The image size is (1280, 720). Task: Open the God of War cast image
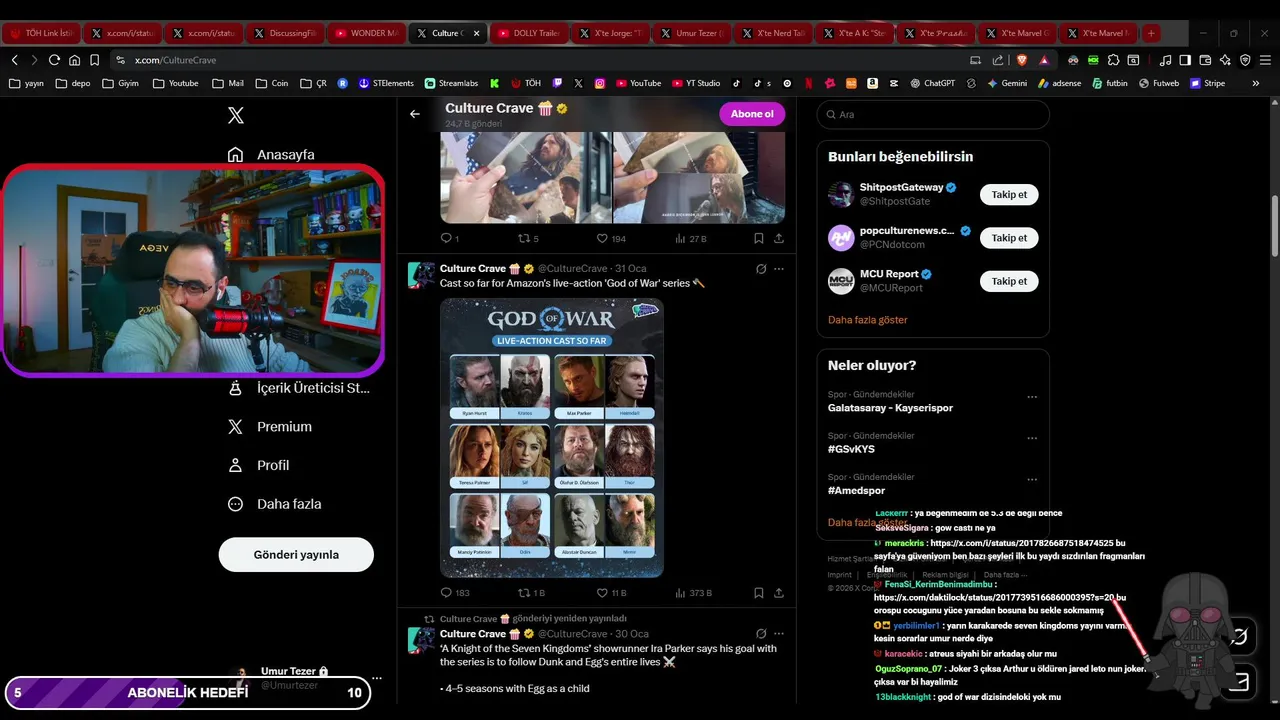pos(552,438)
